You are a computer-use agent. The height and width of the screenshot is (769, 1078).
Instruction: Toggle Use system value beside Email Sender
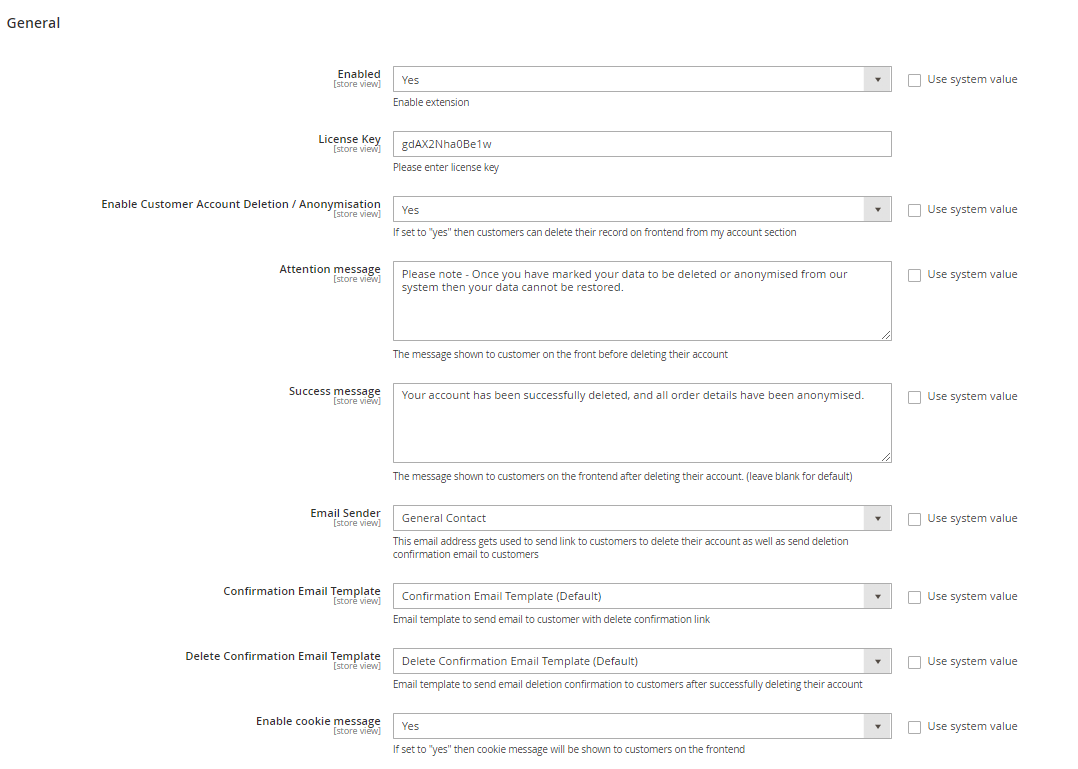coord(914,518)
